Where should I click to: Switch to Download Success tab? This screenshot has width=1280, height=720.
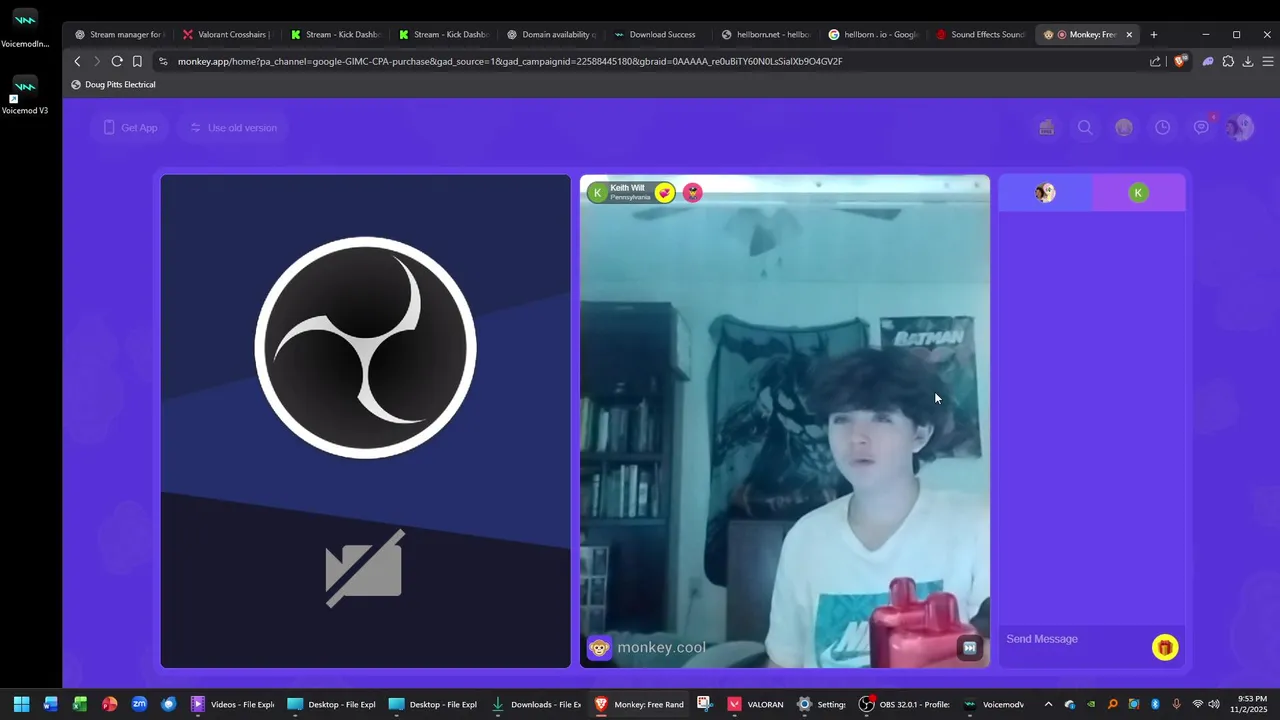point(660,34)
